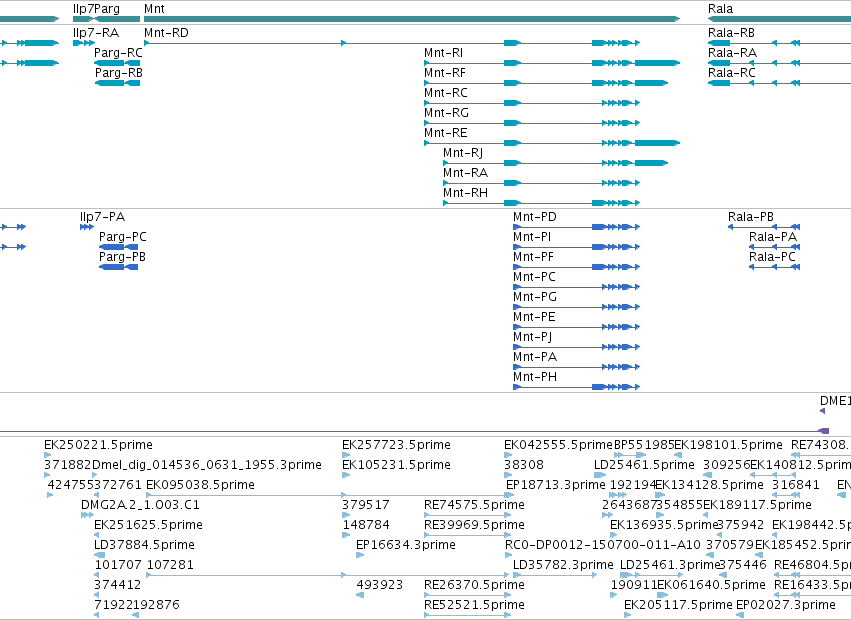The height and width of the screenshot is (620, 851).
Task: Select the Mnt-RC transcript label
Action: pyautogui.click(x=446, y=93)
